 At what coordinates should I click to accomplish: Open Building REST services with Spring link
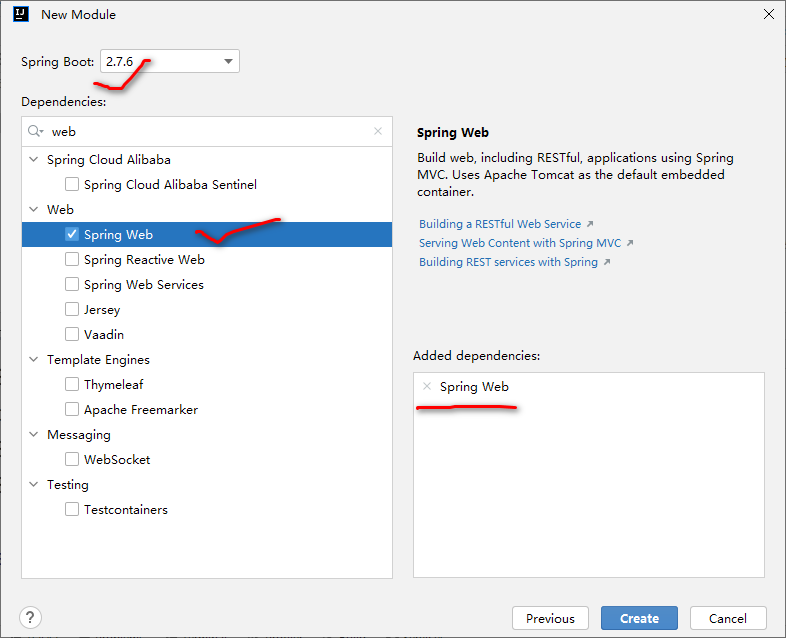tap(508, 262)
